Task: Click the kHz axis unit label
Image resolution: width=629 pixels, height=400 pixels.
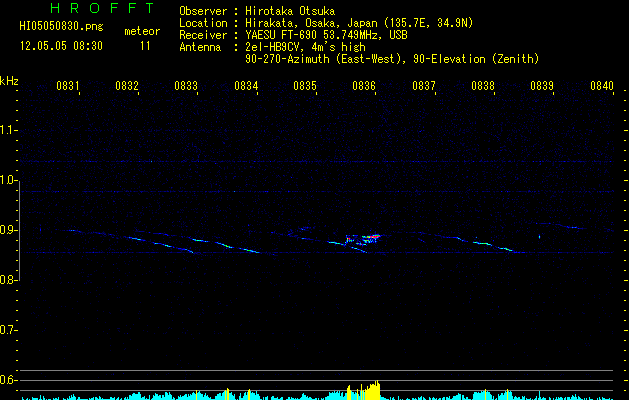Action: point(9,81)
